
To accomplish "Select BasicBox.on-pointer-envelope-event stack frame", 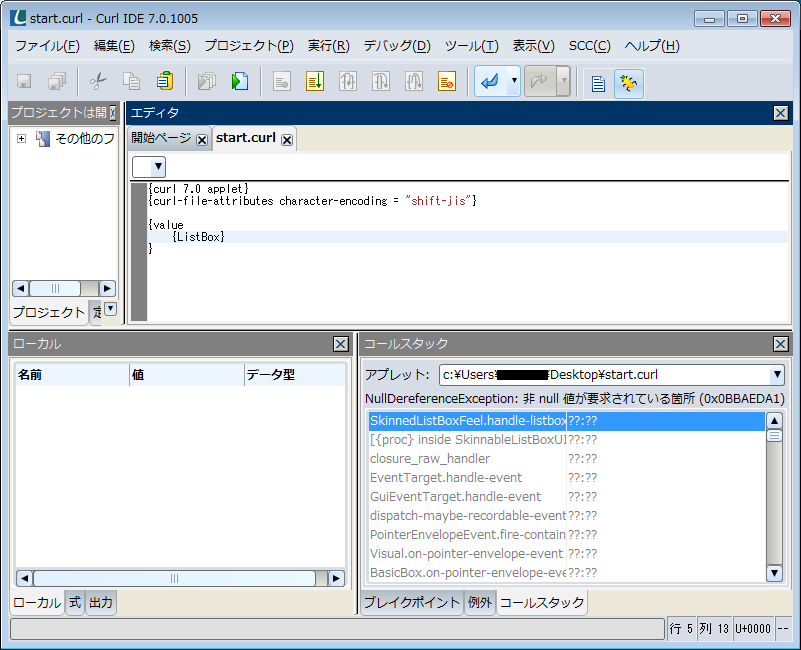I will pyautogui.click(x=567, y=572).
